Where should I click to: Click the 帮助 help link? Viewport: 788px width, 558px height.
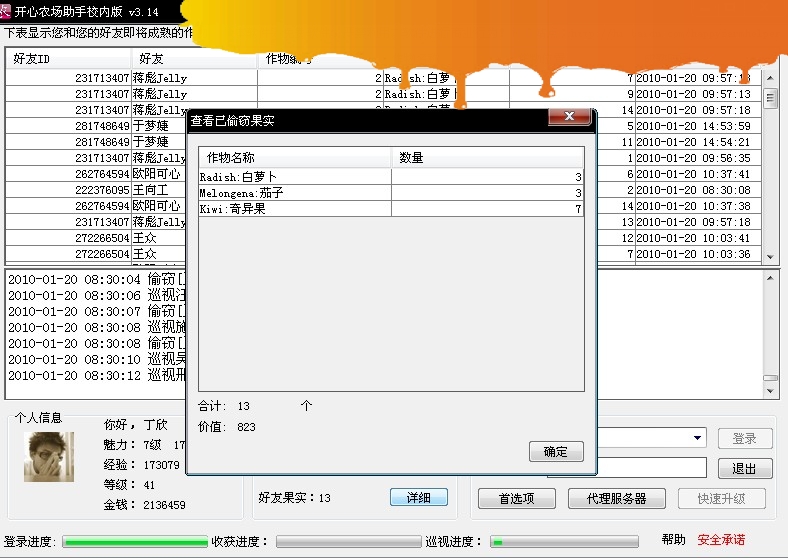point(673,540)
